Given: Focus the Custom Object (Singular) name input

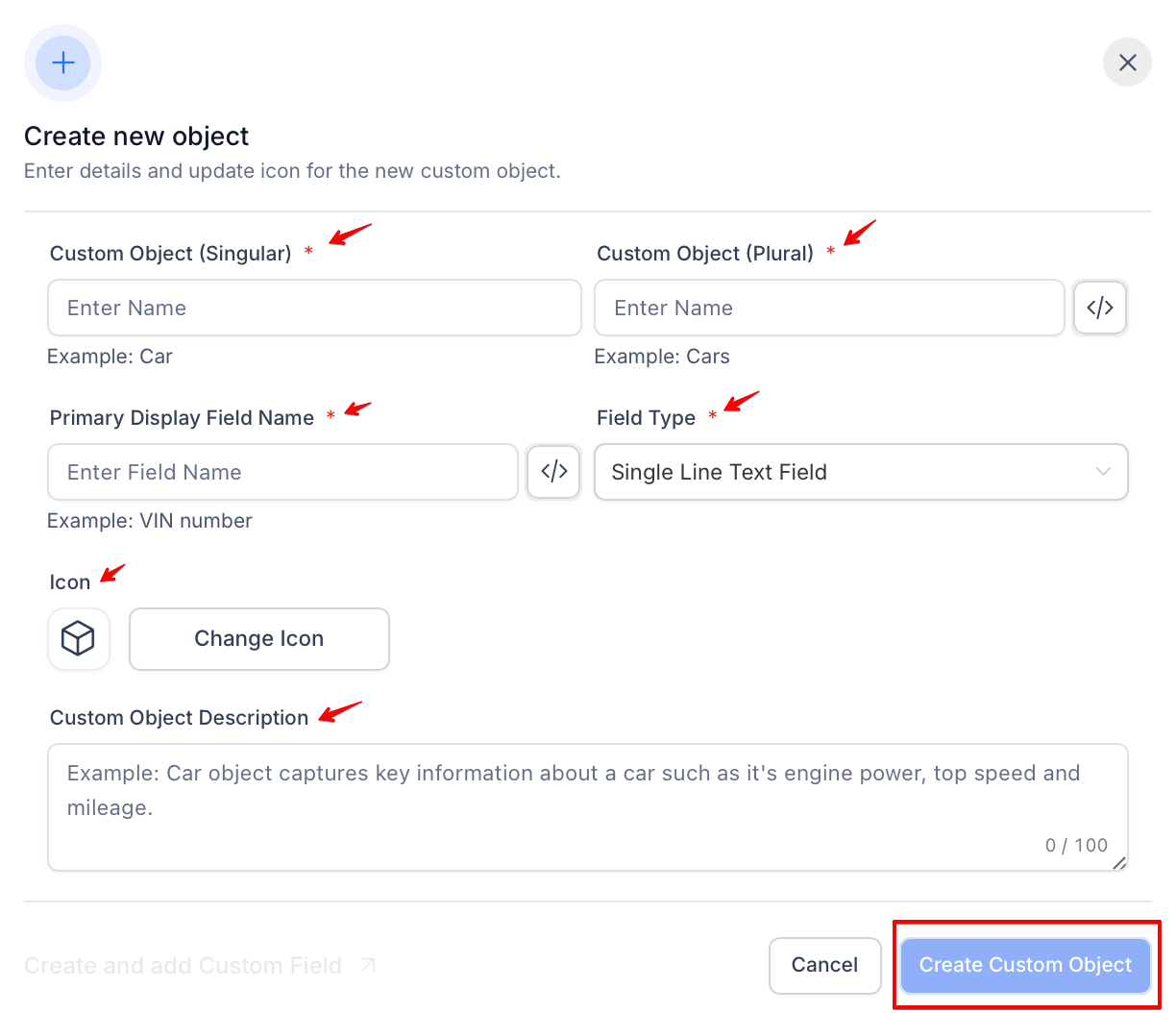Looking at the screenshot, I should click(314, 308).
